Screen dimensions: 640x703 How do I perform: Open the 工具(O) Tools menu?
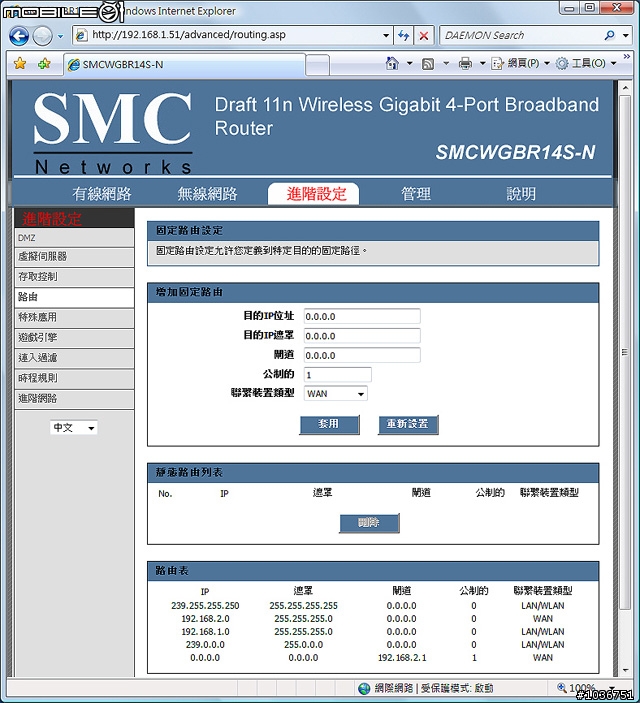click(586, 64)
